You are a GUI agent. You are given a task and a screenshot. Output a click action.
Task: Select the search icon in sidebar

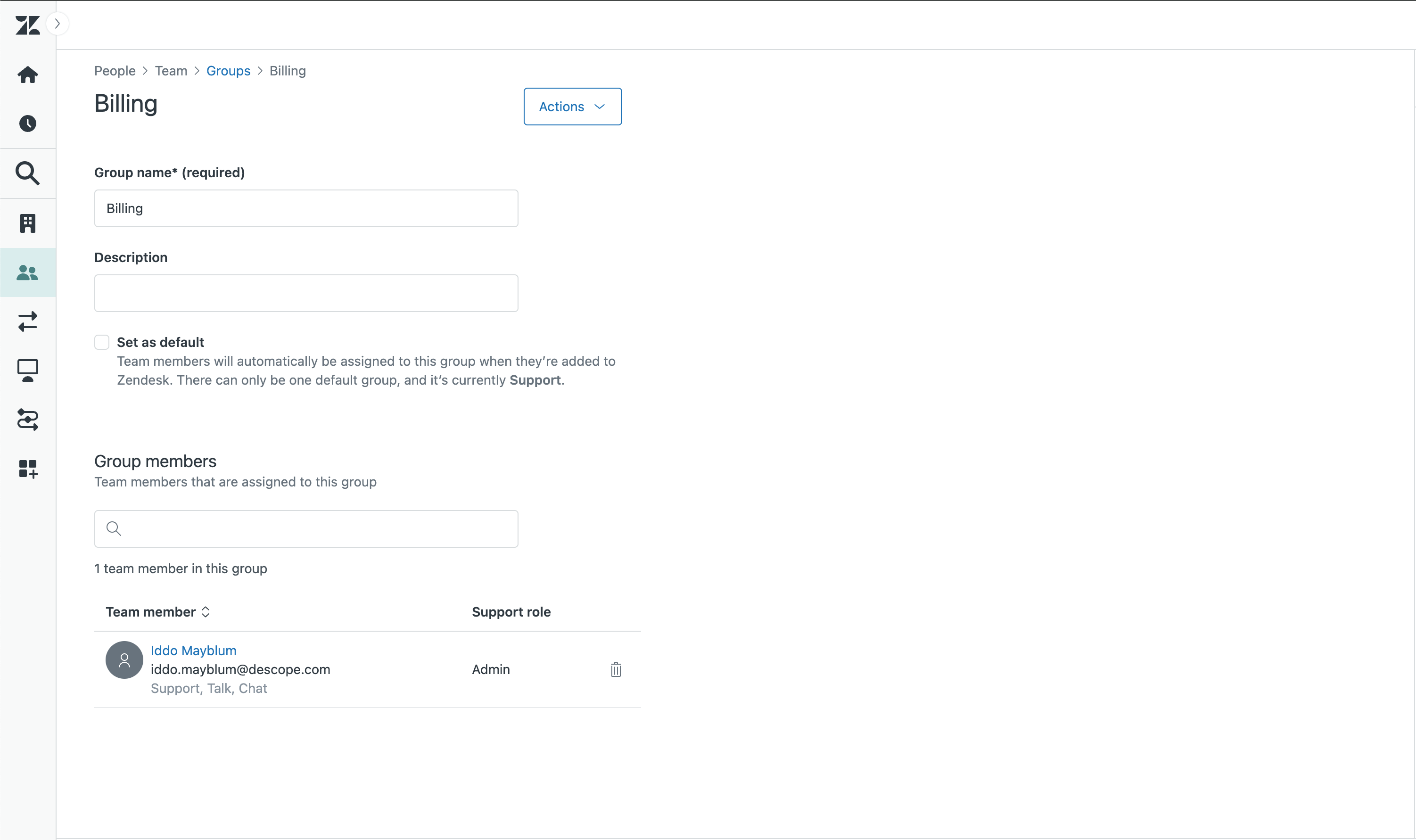[28, 173]
